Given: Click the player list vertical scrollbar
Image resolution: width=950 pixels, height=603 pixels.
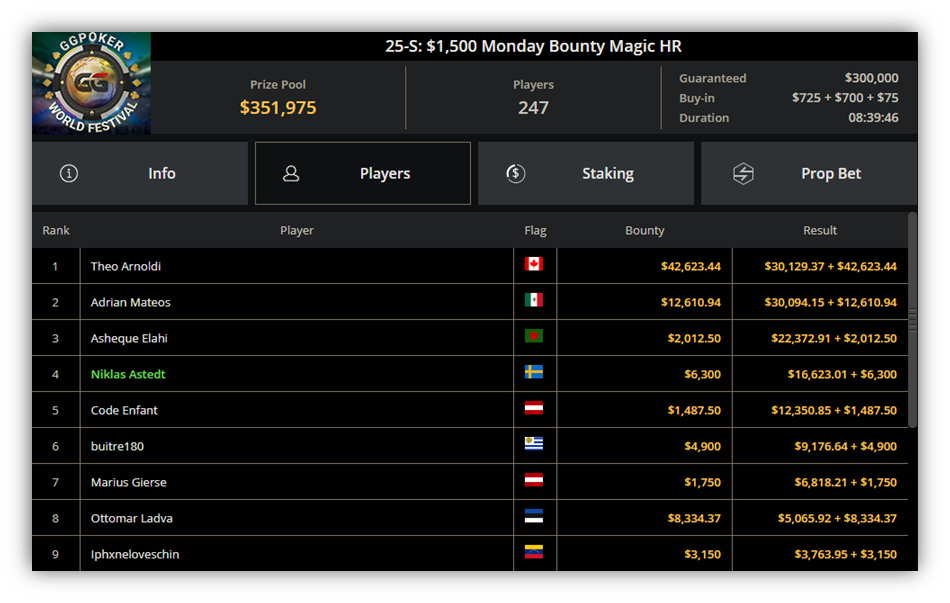Looking at the screenshot, I should pos(912,320).
